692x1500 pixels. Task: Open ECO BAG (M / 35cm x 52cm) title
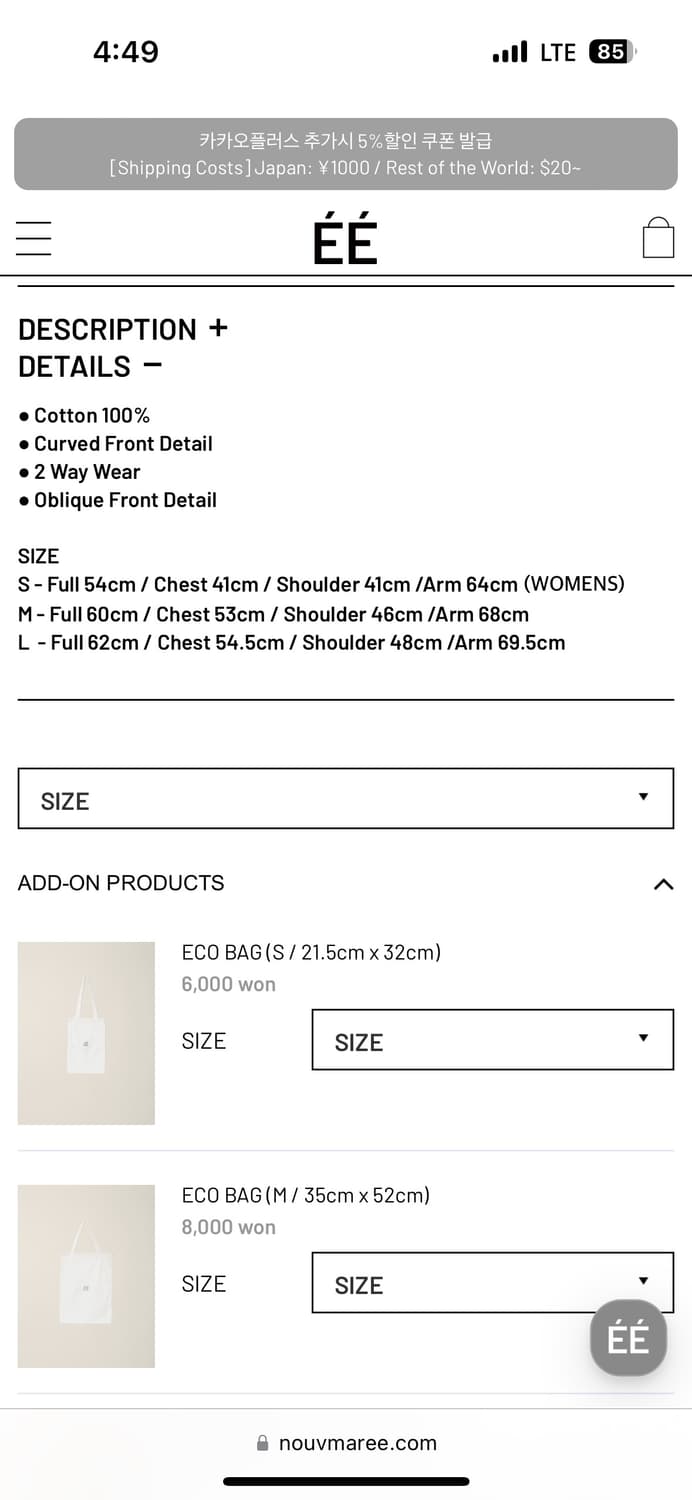[305, 1195]
